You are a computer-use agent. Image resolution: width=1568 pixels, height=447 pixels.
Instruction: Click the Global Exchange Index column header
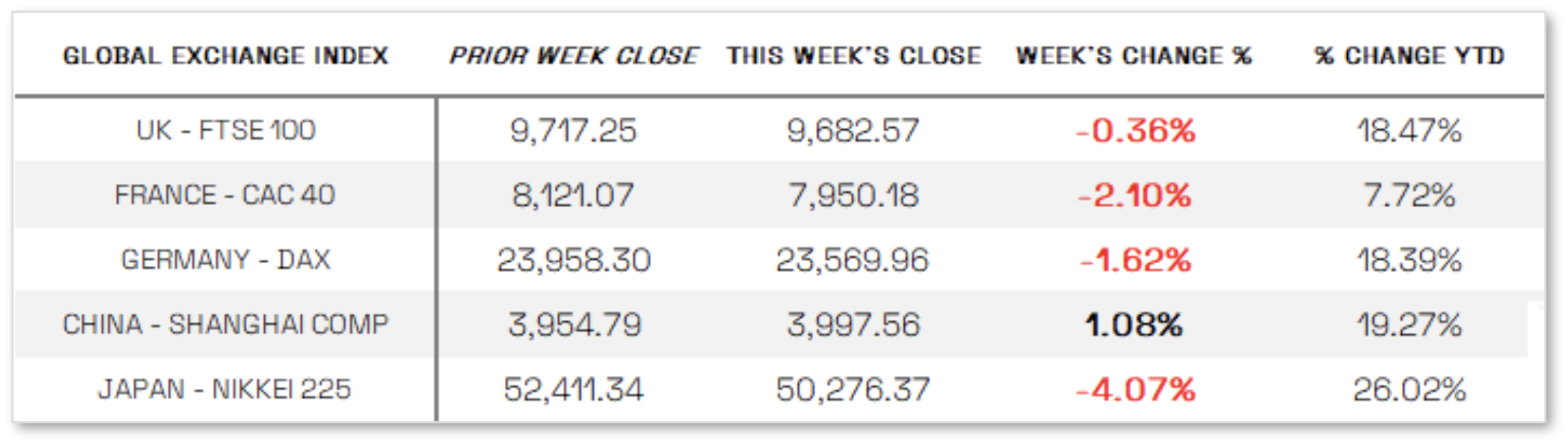[x=226, y=56]
